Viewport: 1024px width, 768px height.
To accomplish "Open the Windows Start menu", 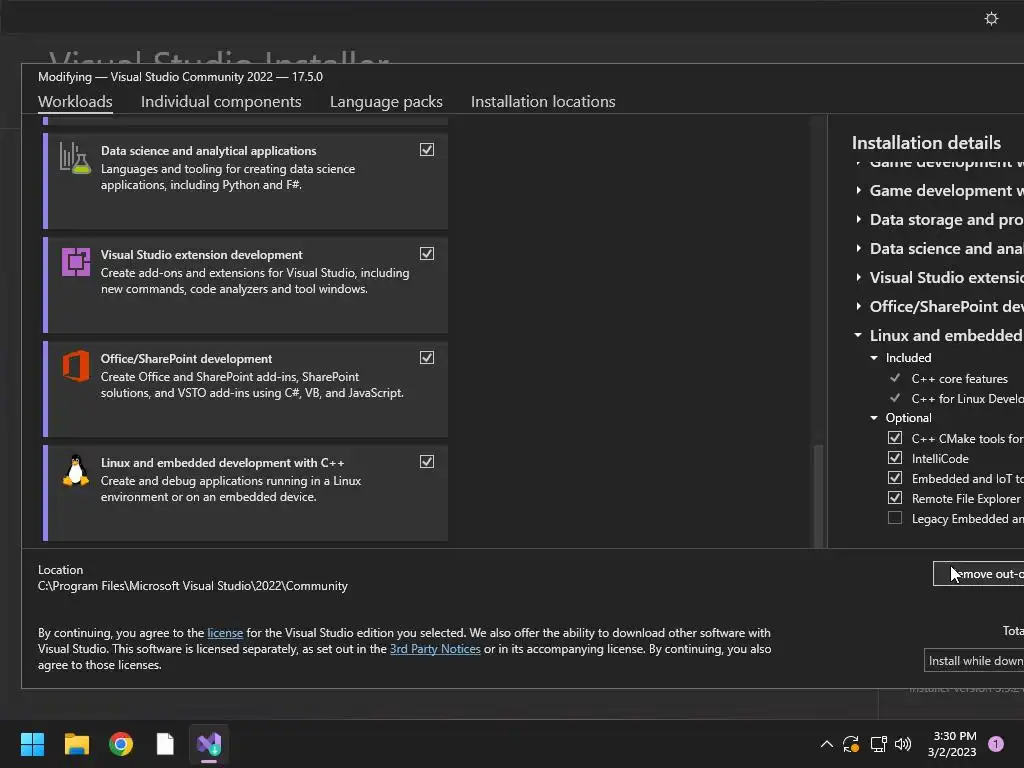I will pyautogui.click(x=32, y=744).
